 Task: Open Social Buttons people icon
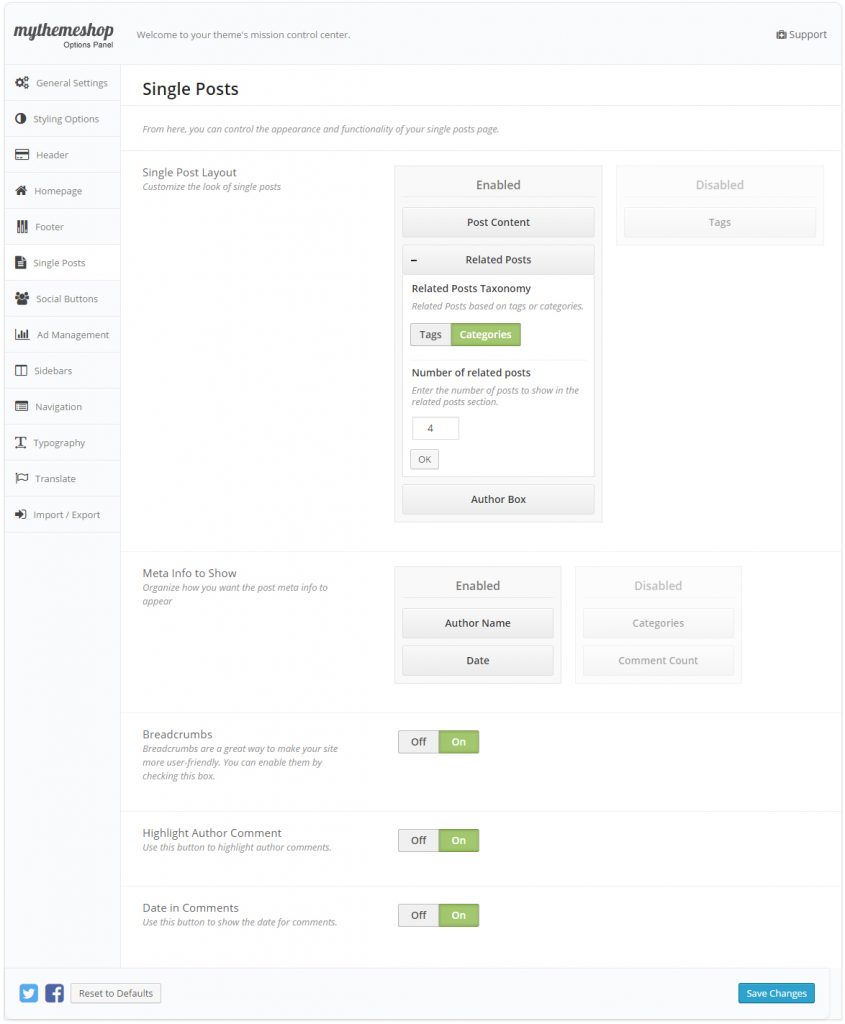(x=22, y=298)
